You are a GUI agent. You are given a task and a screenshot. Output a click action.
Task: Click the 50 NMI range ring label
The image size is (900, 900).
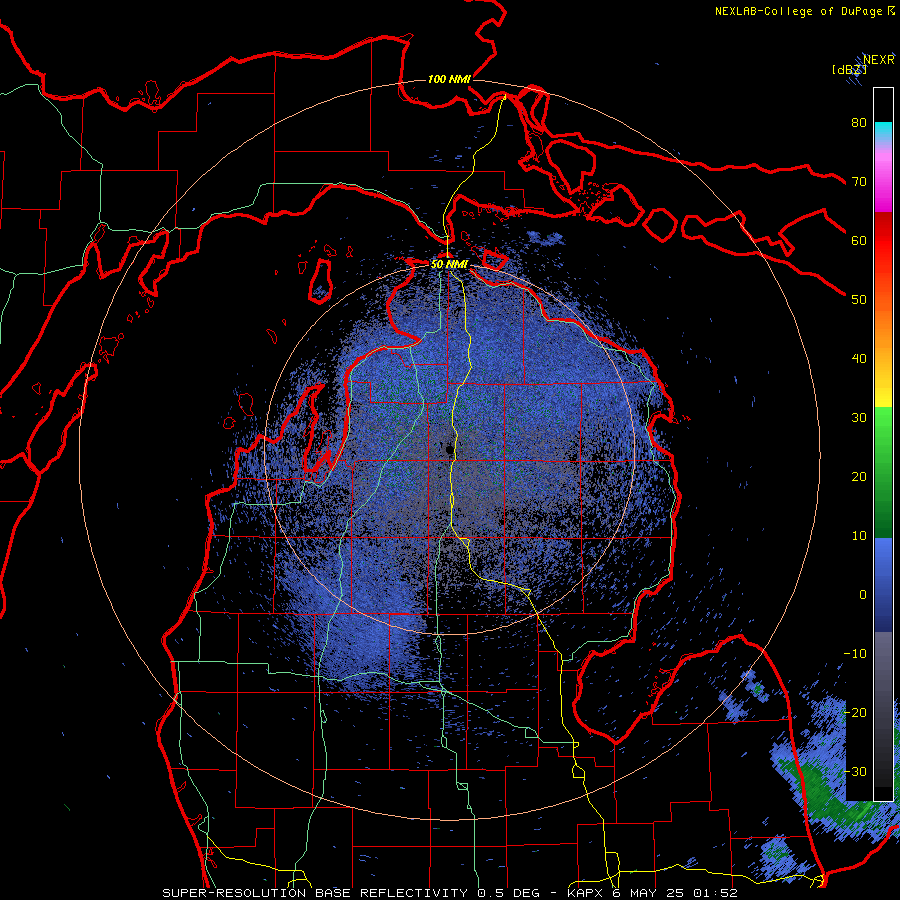[449, 264]
